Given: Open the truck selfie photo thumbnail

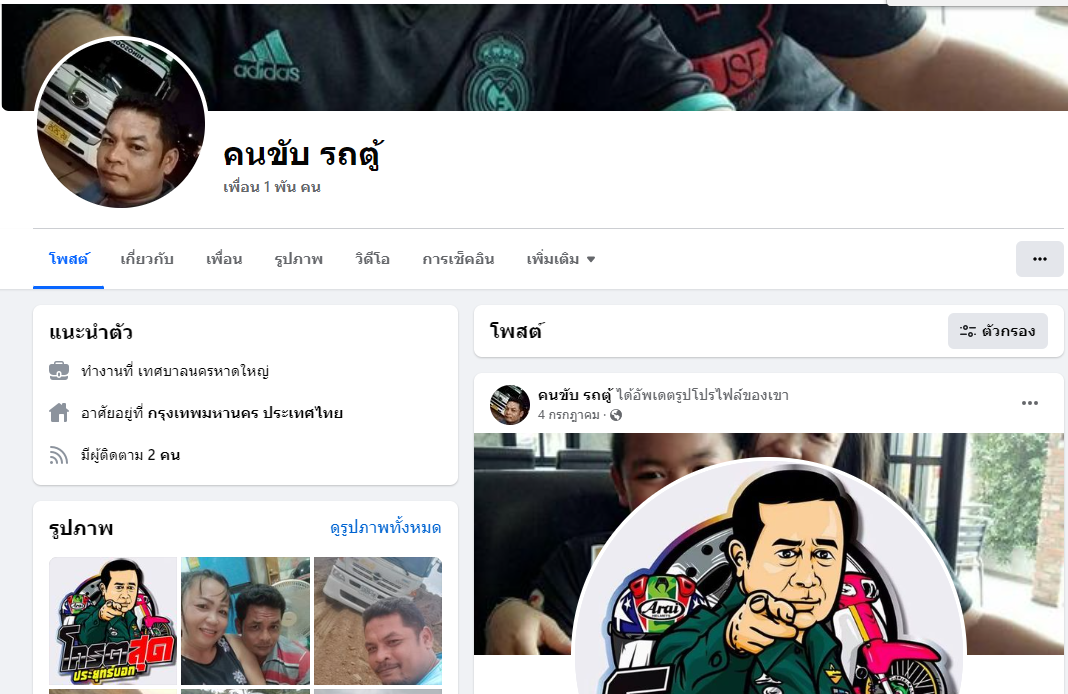Looking at the screenshot, I should point(378,620).
